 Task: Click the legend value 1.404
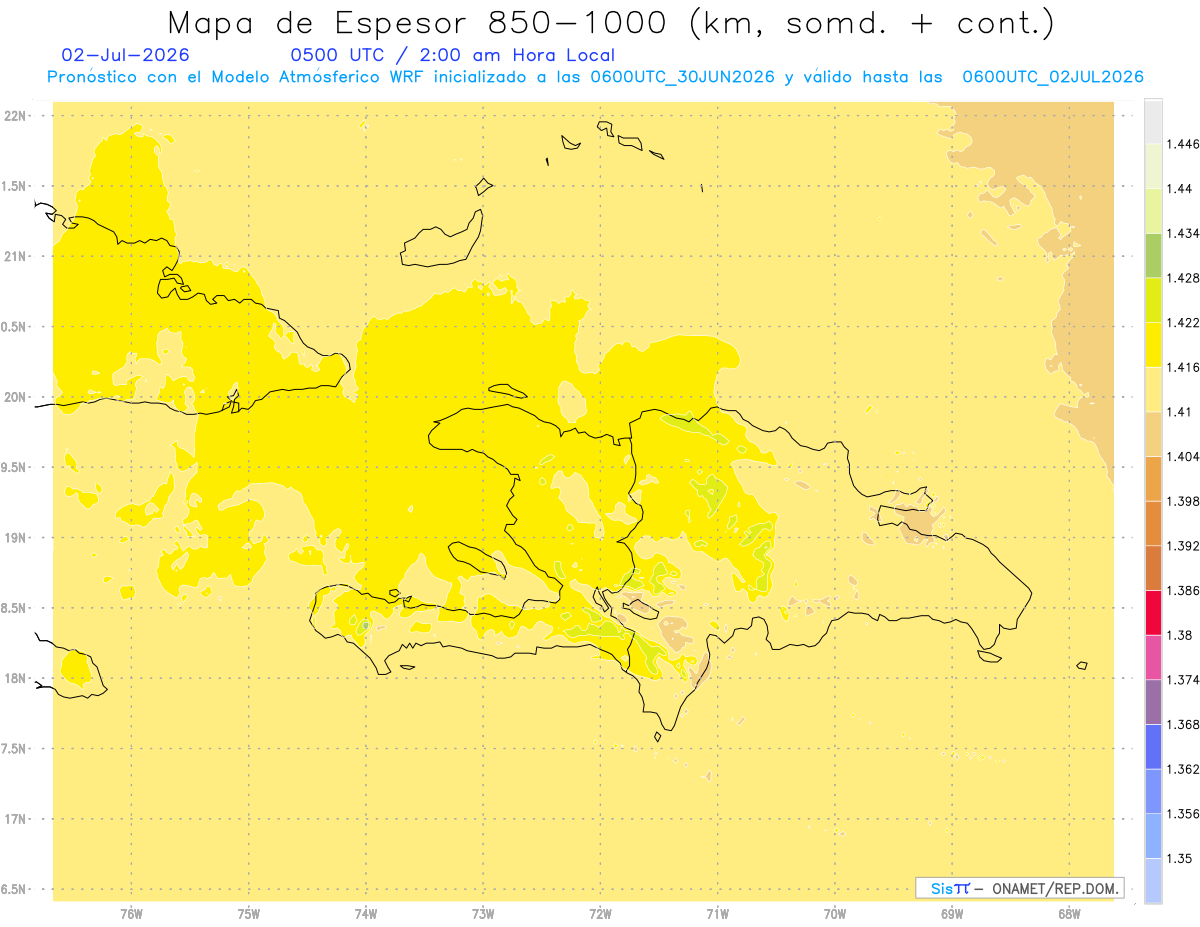point(1182,456)
